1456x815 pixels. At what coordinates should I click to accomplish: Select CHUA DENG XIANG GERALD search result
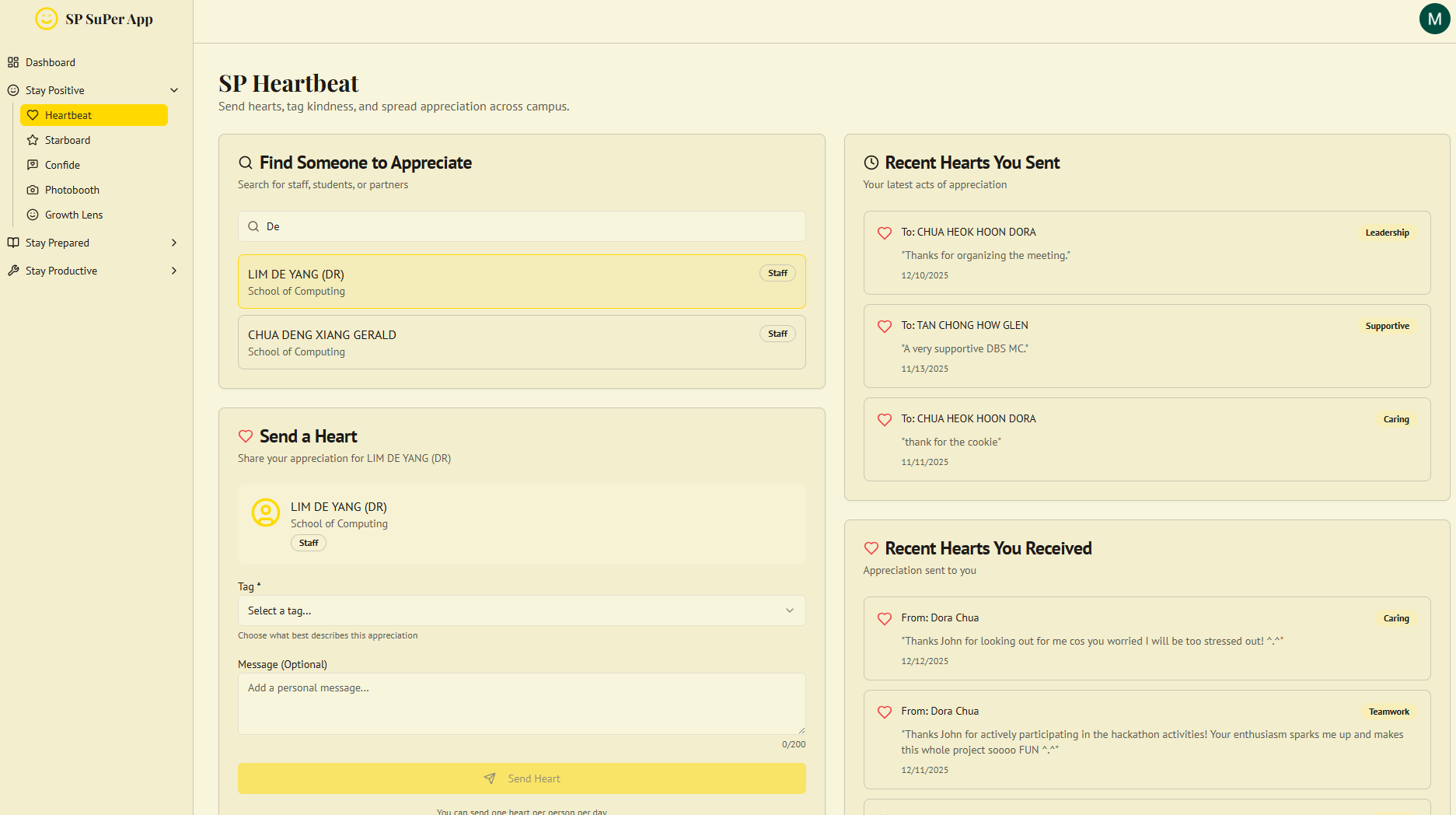click(522, 342)
